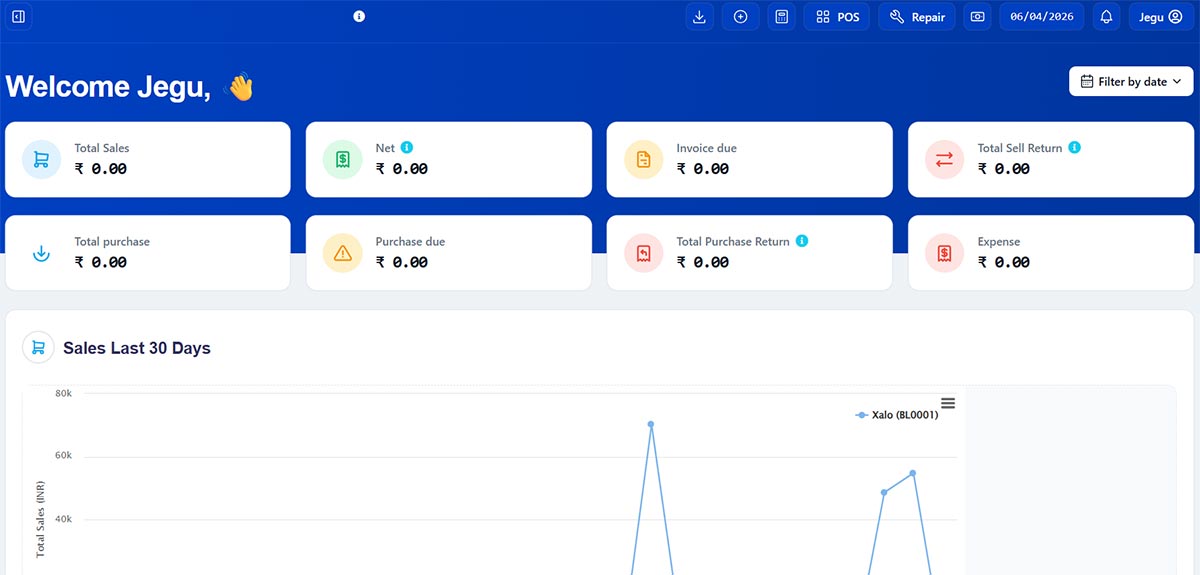This screenshot has height=575, width=1200.
Task: Click the Sales Last 30 Days heading
Action: click(x=137, y=348)
